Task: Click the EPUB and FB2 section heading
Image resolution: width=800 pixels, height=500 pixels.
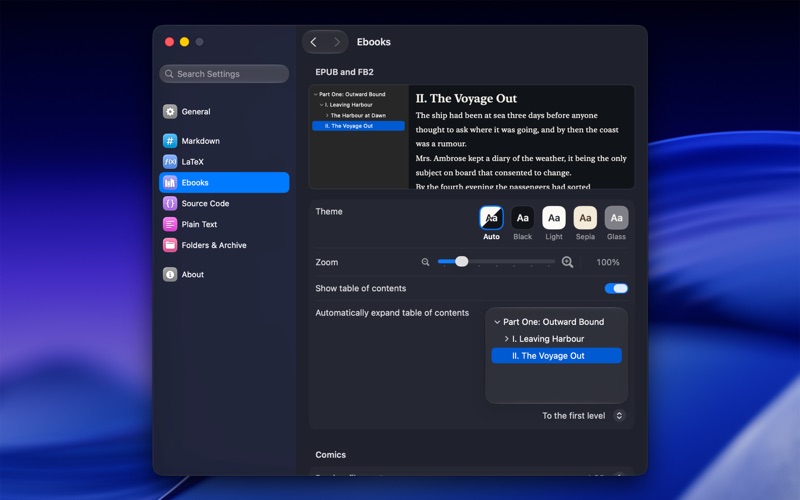Action: click(344, 72)
